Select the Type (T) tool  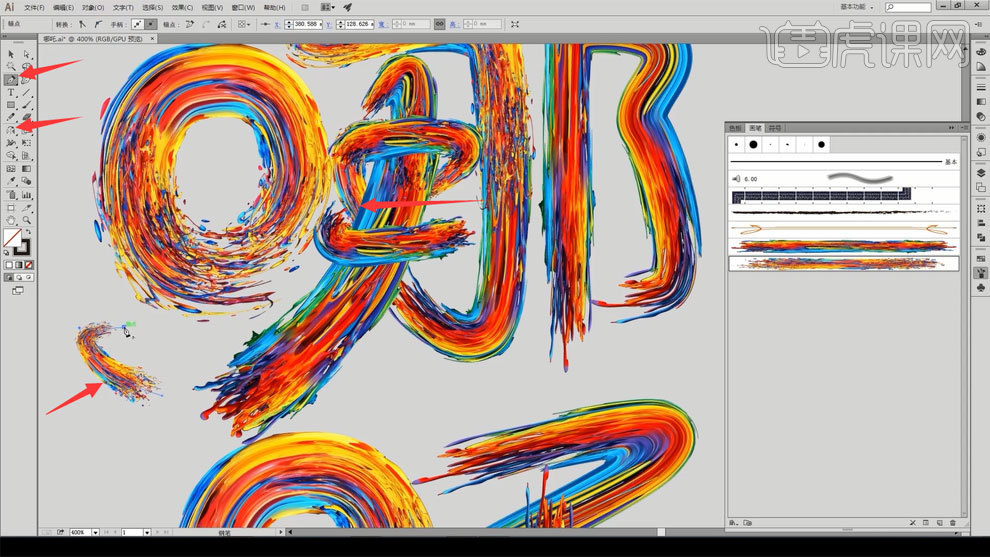(11, 92)
